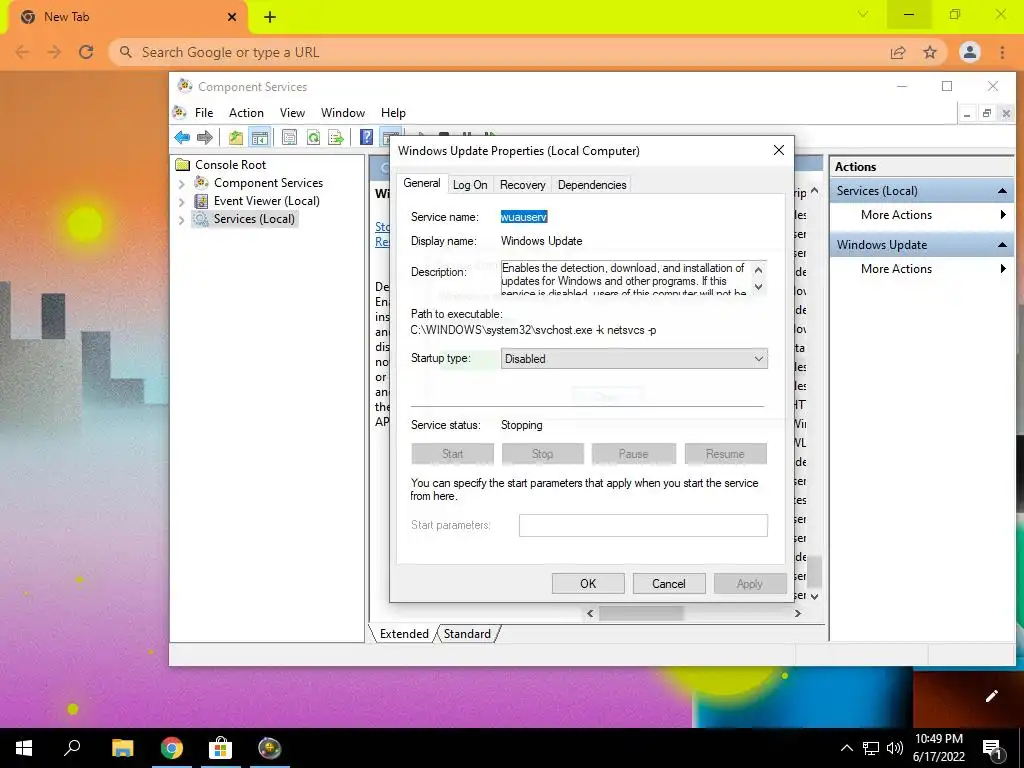1024x768 pixels.
Task: Click the horizontal scrollbar thumb in services list
Action: pos(641,613)
